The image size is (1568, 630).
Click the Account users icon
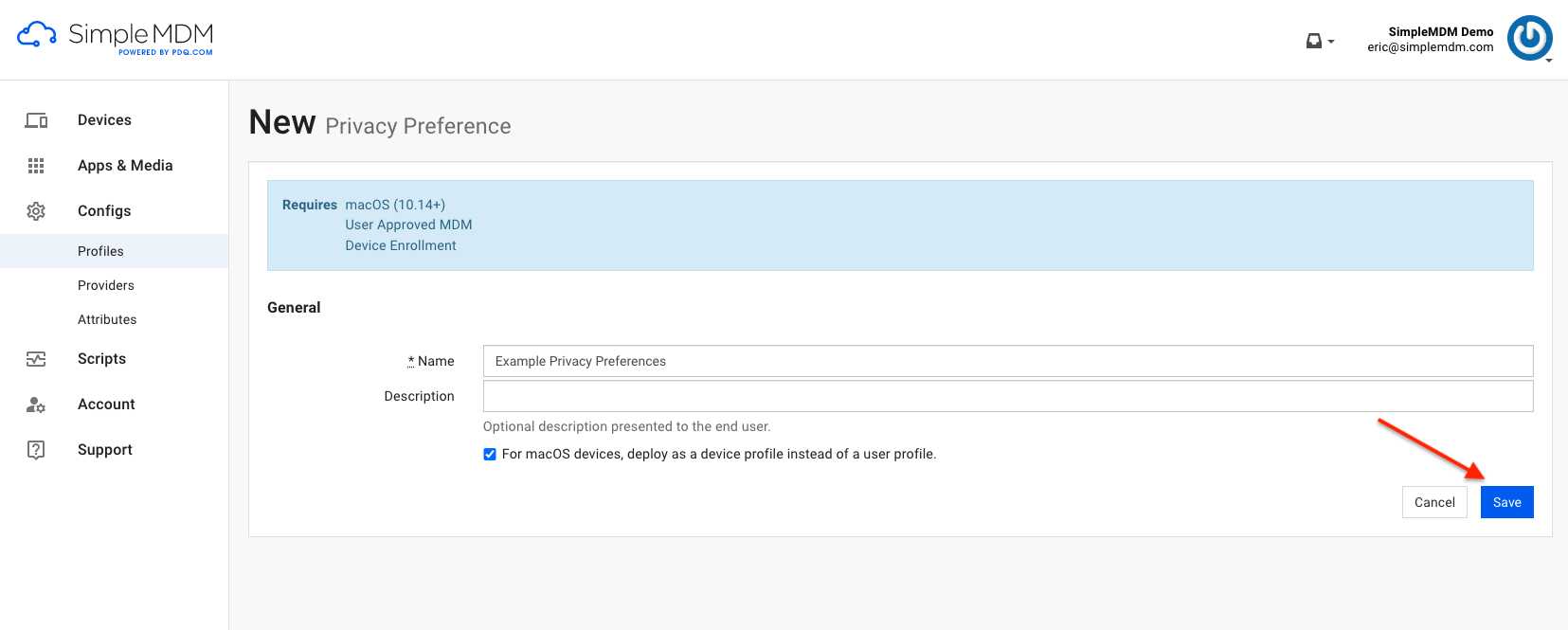(36, 405)
